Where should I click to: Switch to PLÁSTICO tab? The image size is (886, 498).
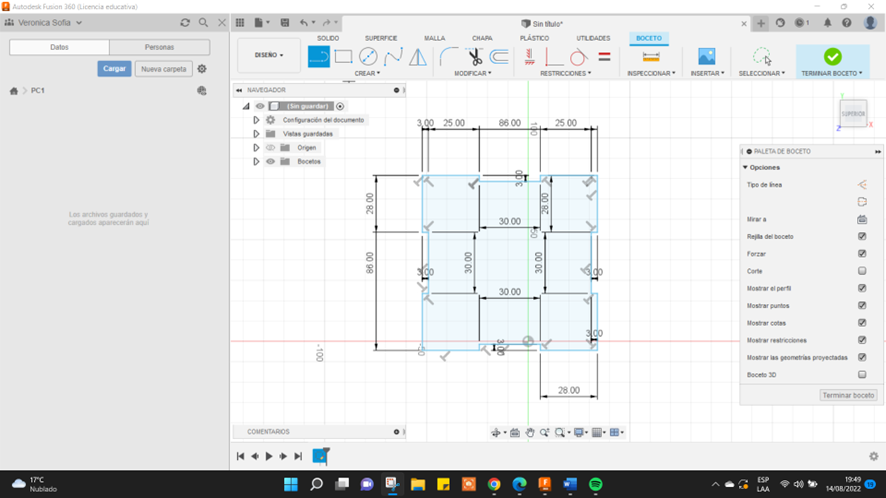tap(535, 38)
